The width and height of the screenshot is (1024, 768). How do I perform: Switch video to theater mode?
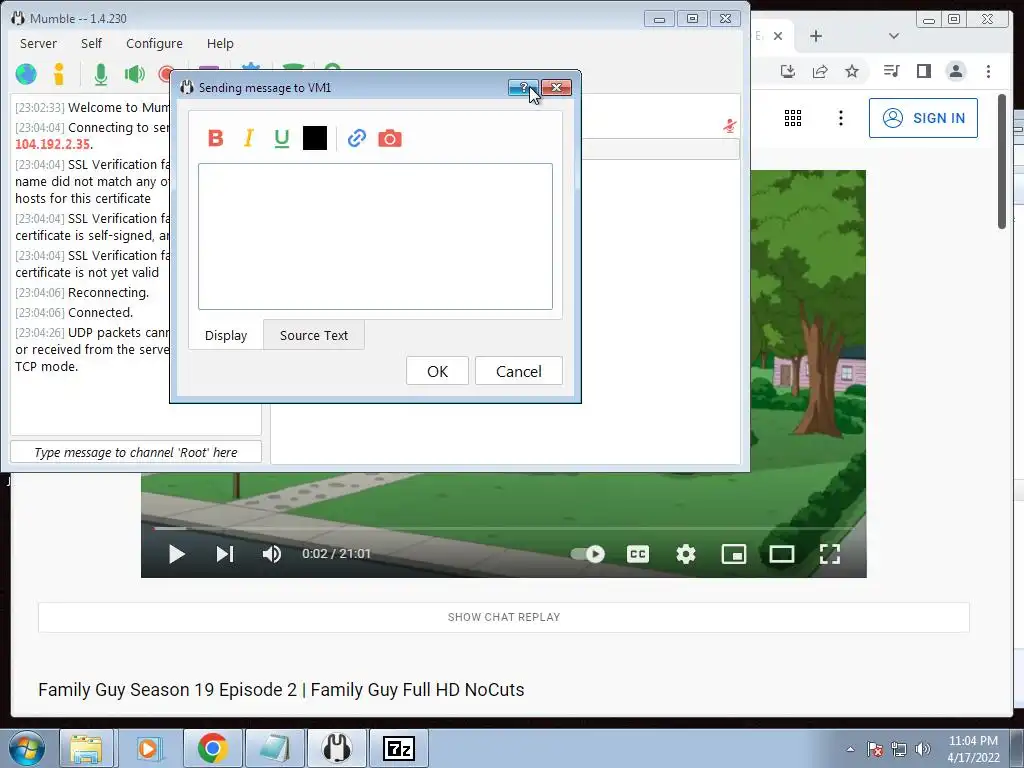(x=782, y=554)
